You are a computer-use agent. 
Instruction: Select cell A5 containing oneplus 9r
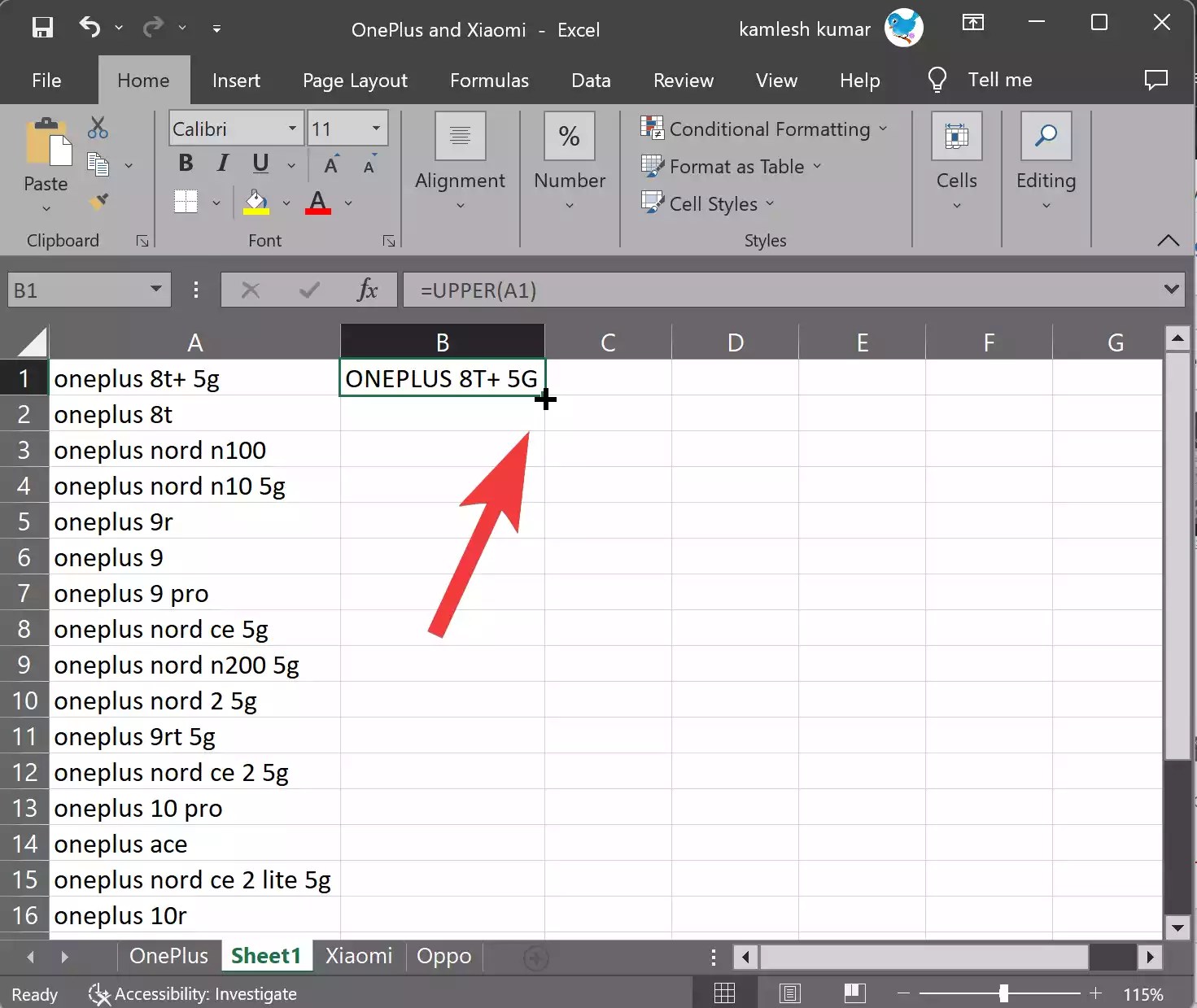(195, 521)
